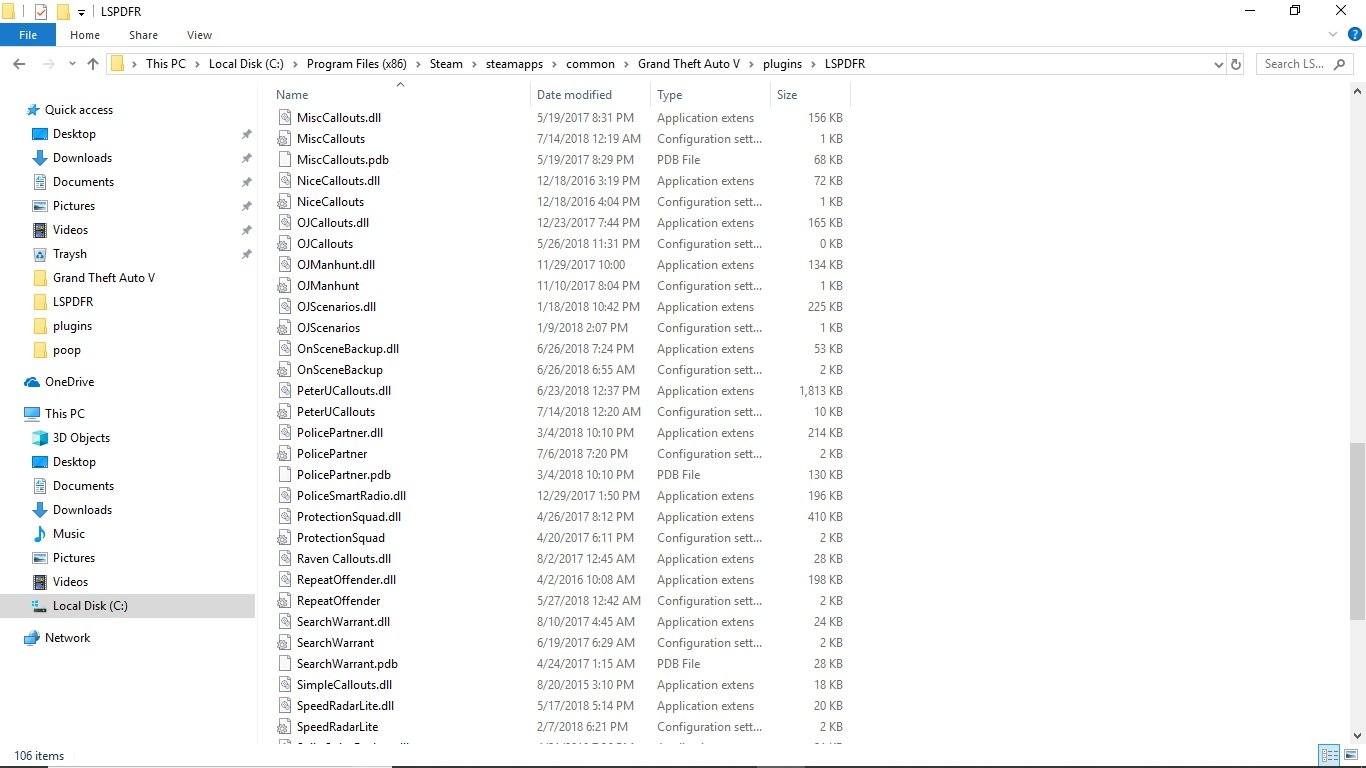Open Help with the blue question mark icon
This screenshot has height=768, width=1366.
[1355, 35]
